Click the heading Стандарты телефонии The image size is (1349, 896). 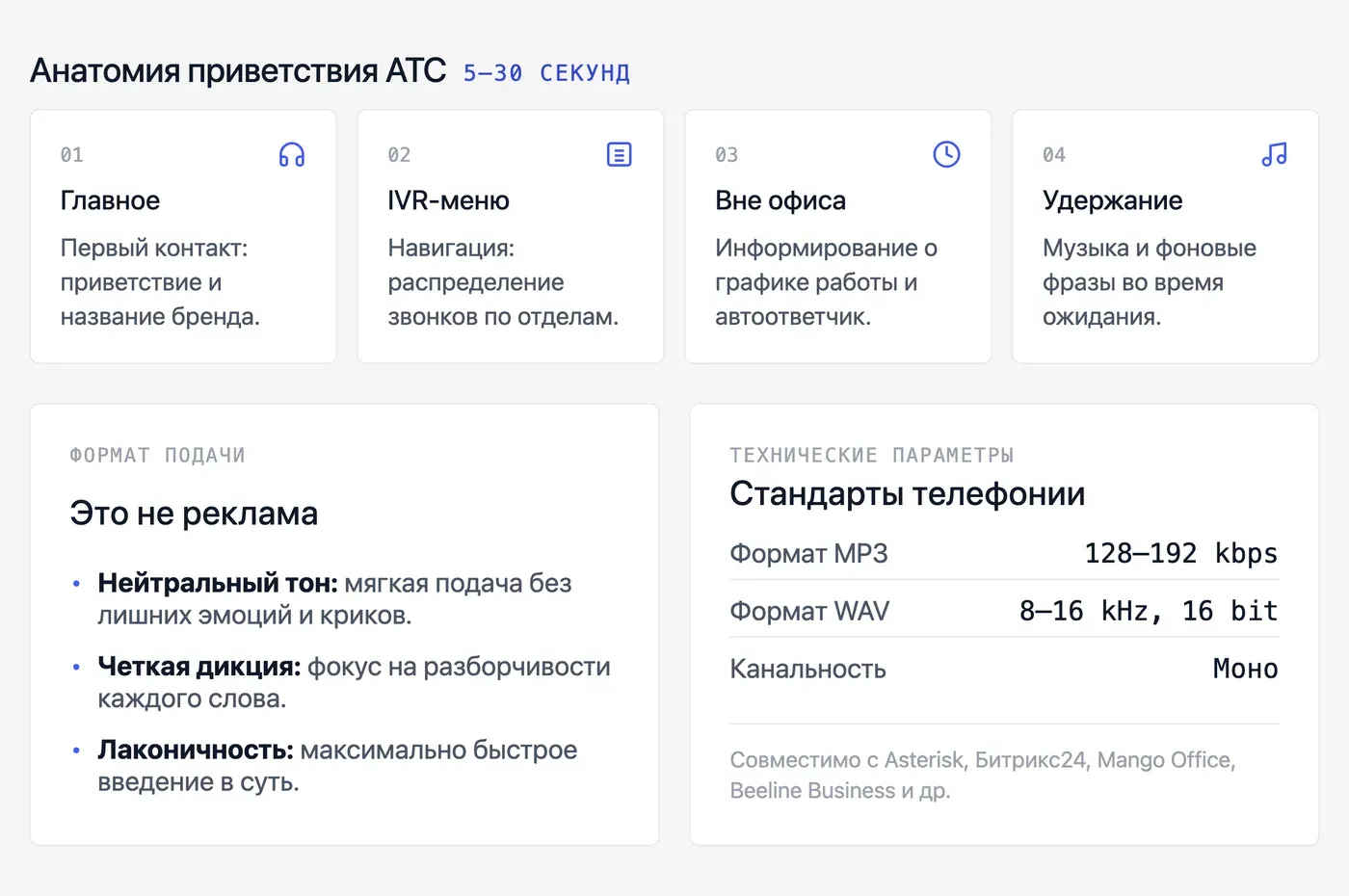[908, 493]
